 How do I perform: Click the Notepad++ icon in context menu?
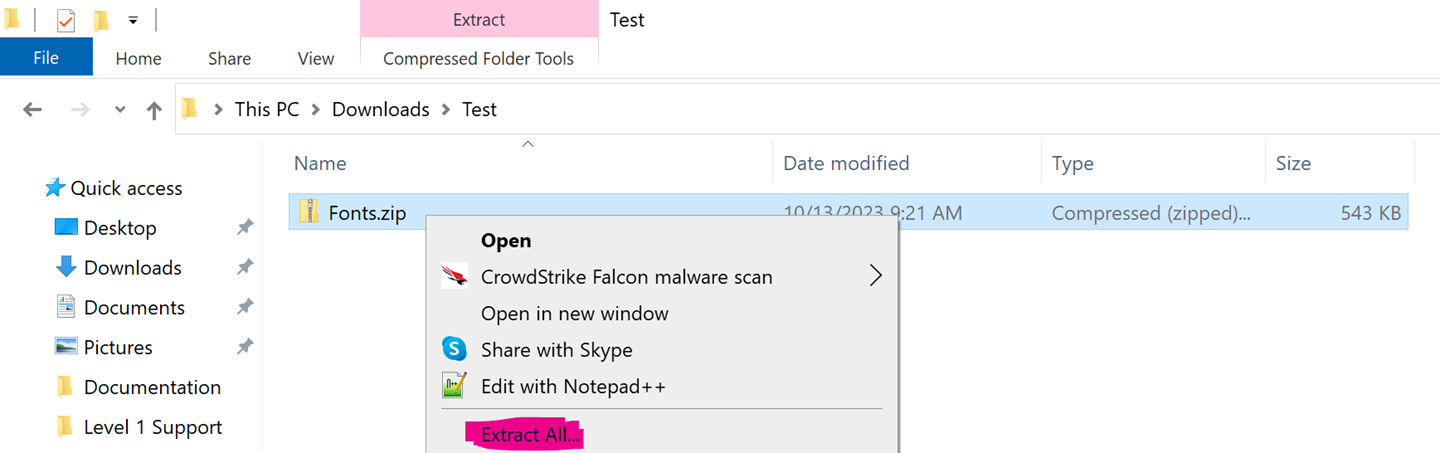[x=455, y=385]
